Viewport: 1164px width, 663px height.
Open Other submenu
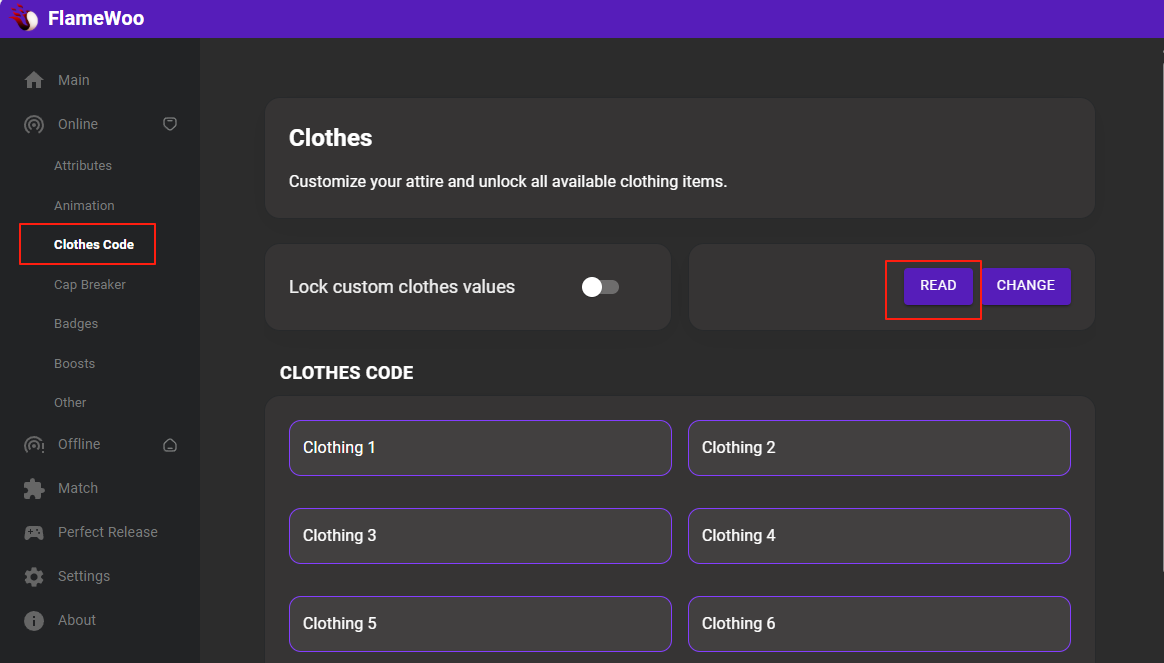point(70,402)
